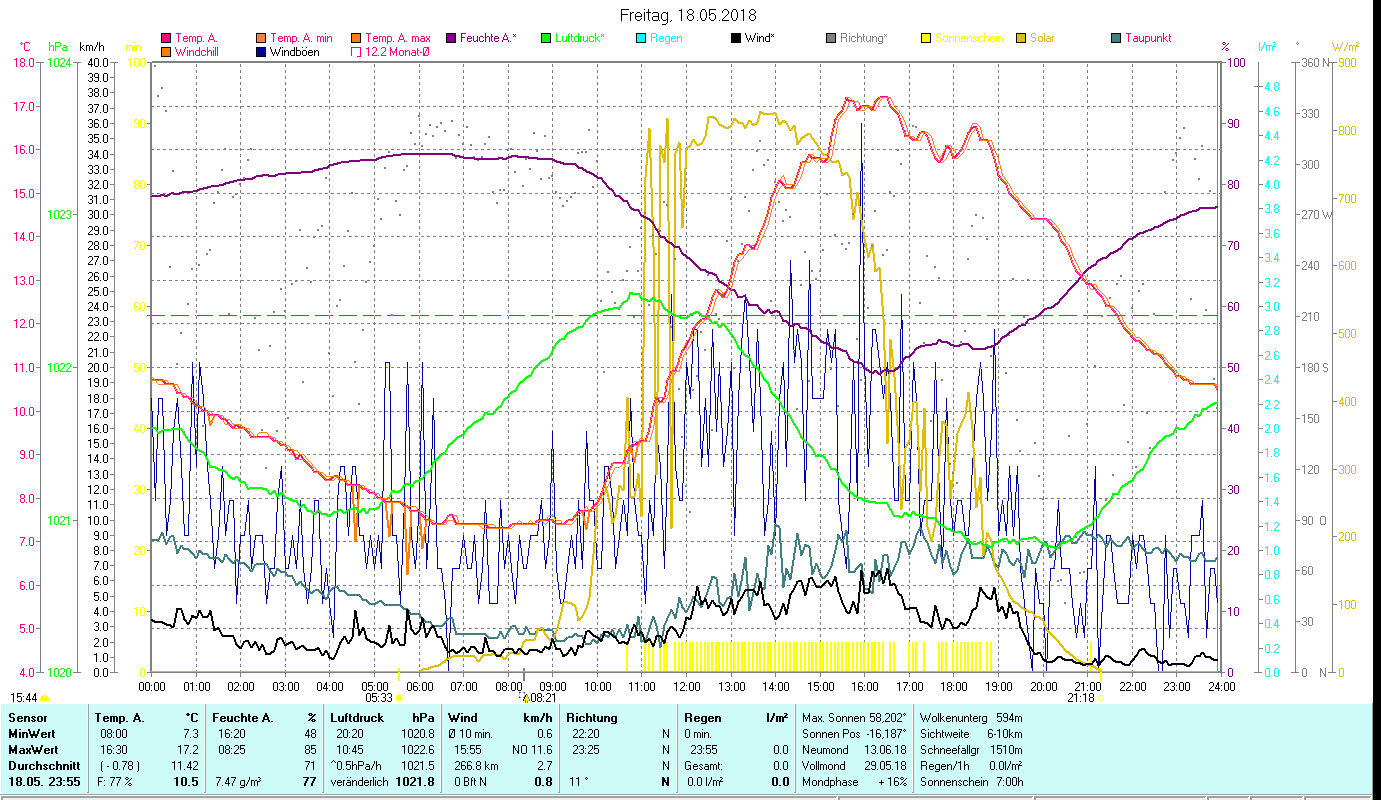Click the chart title Freitag, 18.05.2018
1381x800 pixels.
688,15
